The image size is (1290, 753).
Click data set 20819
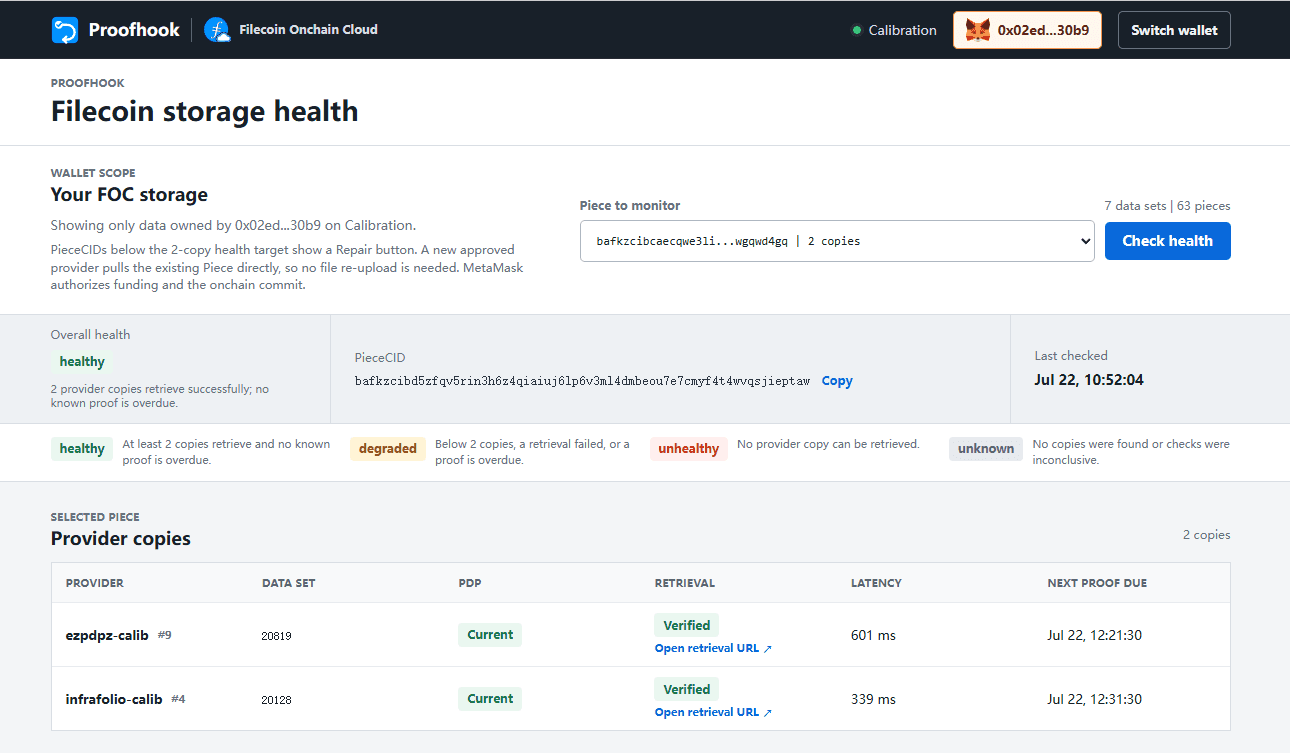point(277,636)
